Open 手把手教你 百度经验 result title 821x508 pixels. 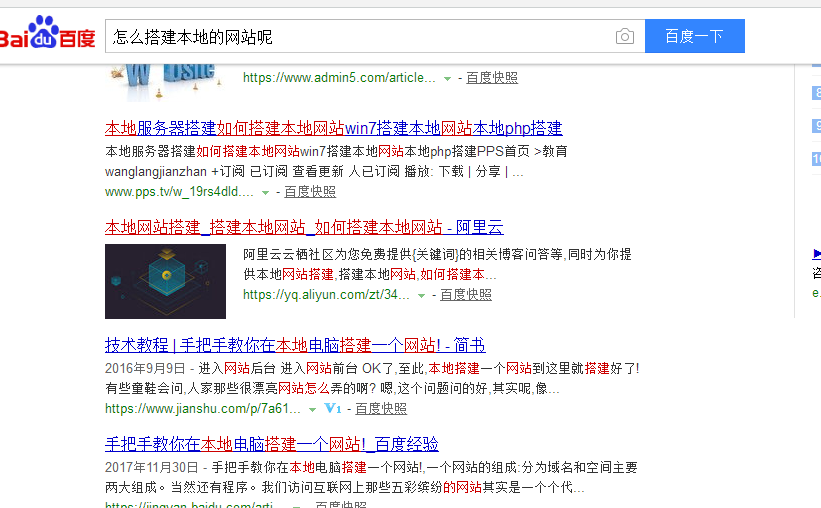pos(272,444)
